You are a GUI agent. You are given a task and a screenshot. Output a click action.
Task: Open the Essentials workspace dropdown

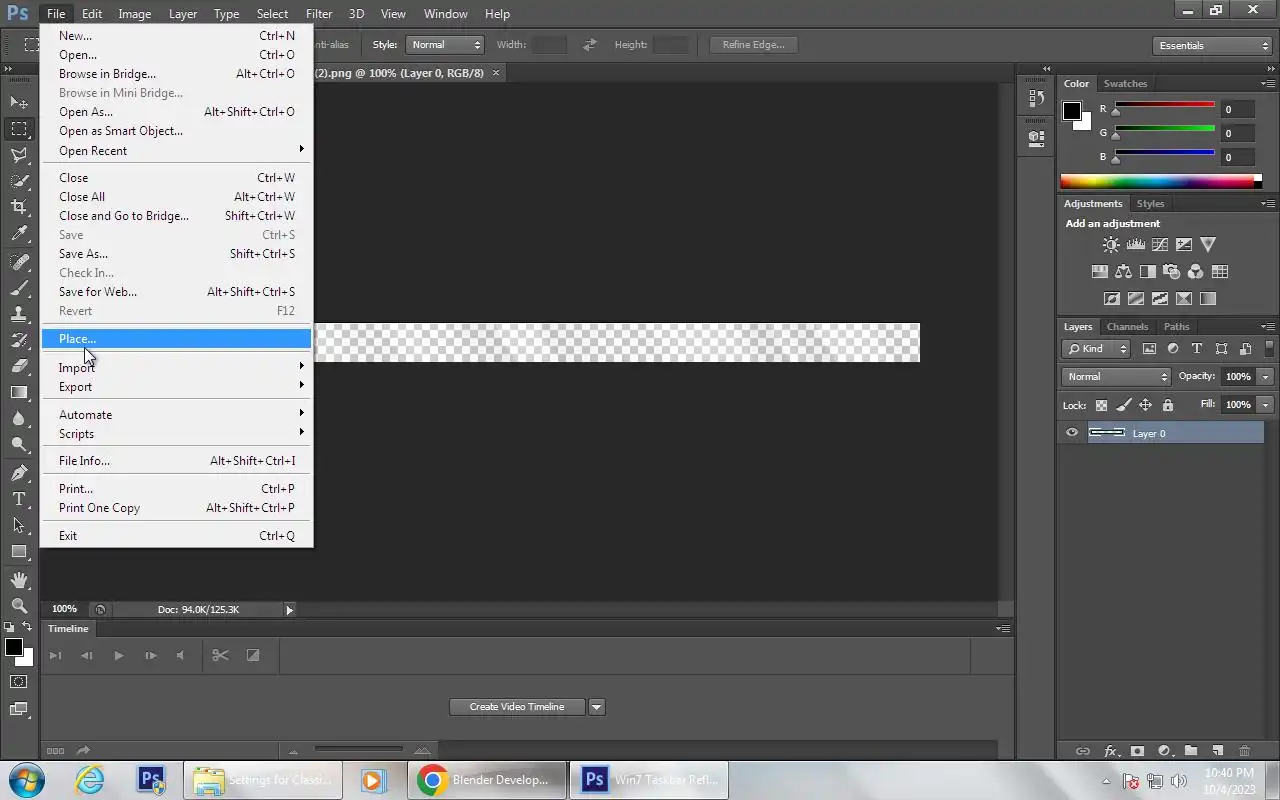(x=1211, y=45)
